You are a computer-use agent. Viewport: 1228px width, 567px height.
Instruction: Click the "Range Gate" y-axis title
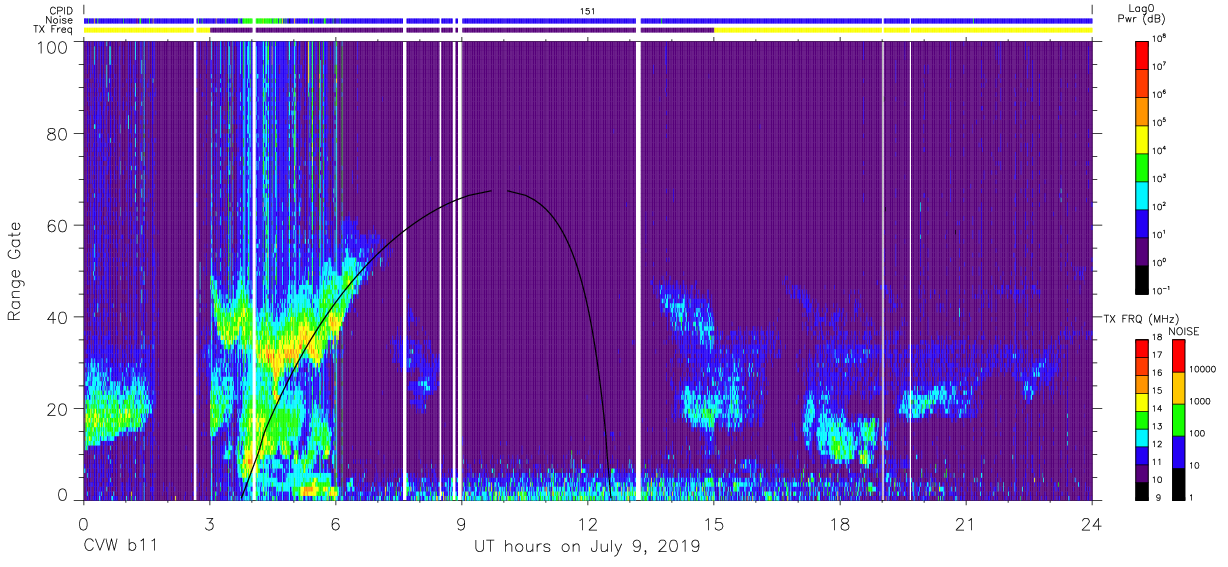pos(15,271)
